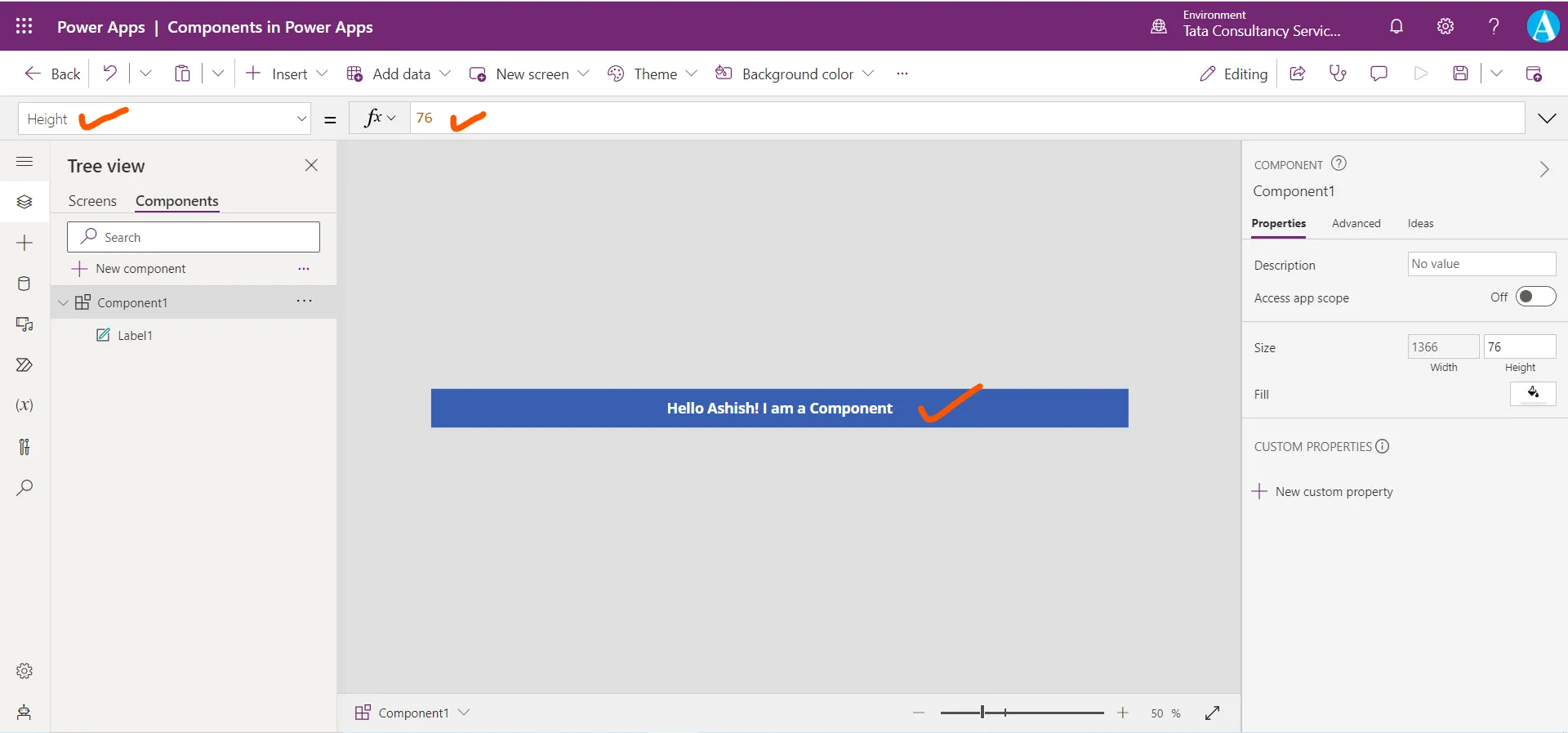This screenshot has height=733, width=1568.
Task: Click the Publish icon
Action: pyautogui.click(x=1534, y=74)
